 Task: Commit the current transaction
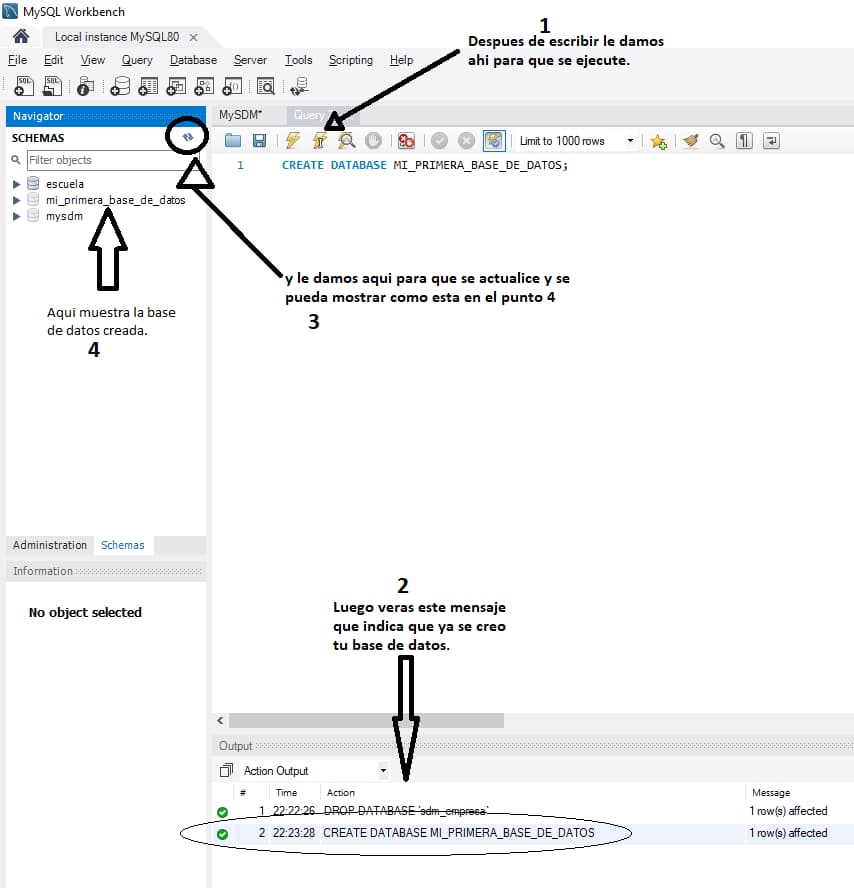[439, 140]
